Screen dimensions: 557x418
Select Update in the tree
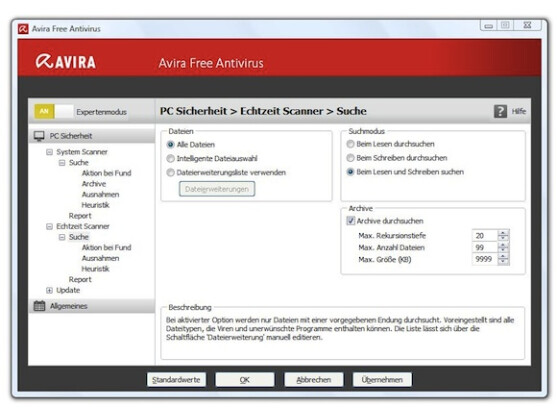68,290
